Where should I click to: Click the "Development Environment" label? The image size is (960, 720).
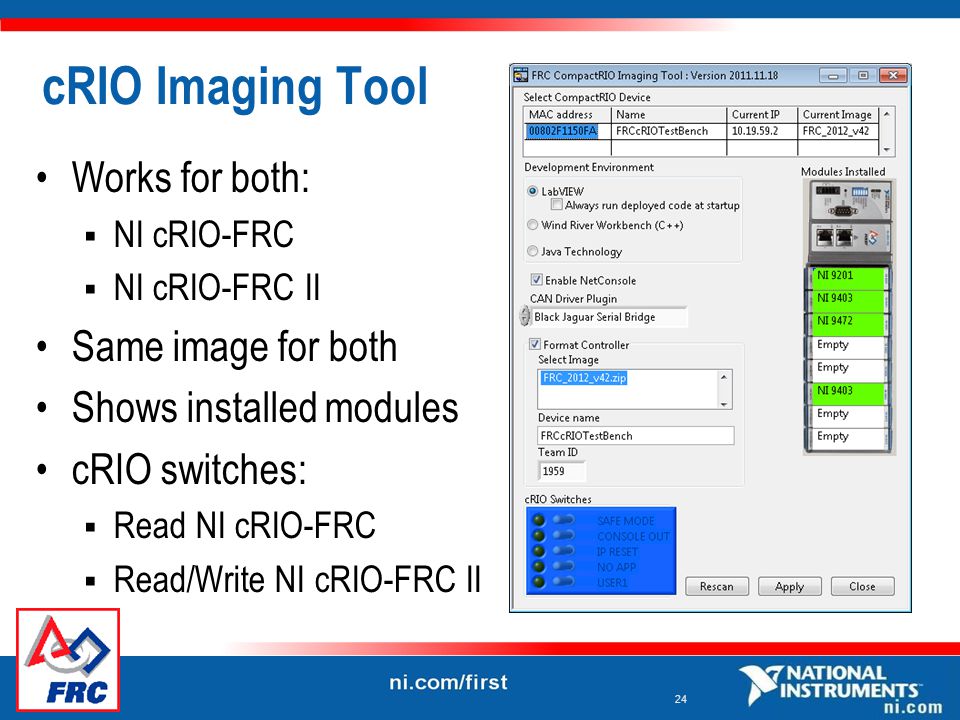click(589, 167)
